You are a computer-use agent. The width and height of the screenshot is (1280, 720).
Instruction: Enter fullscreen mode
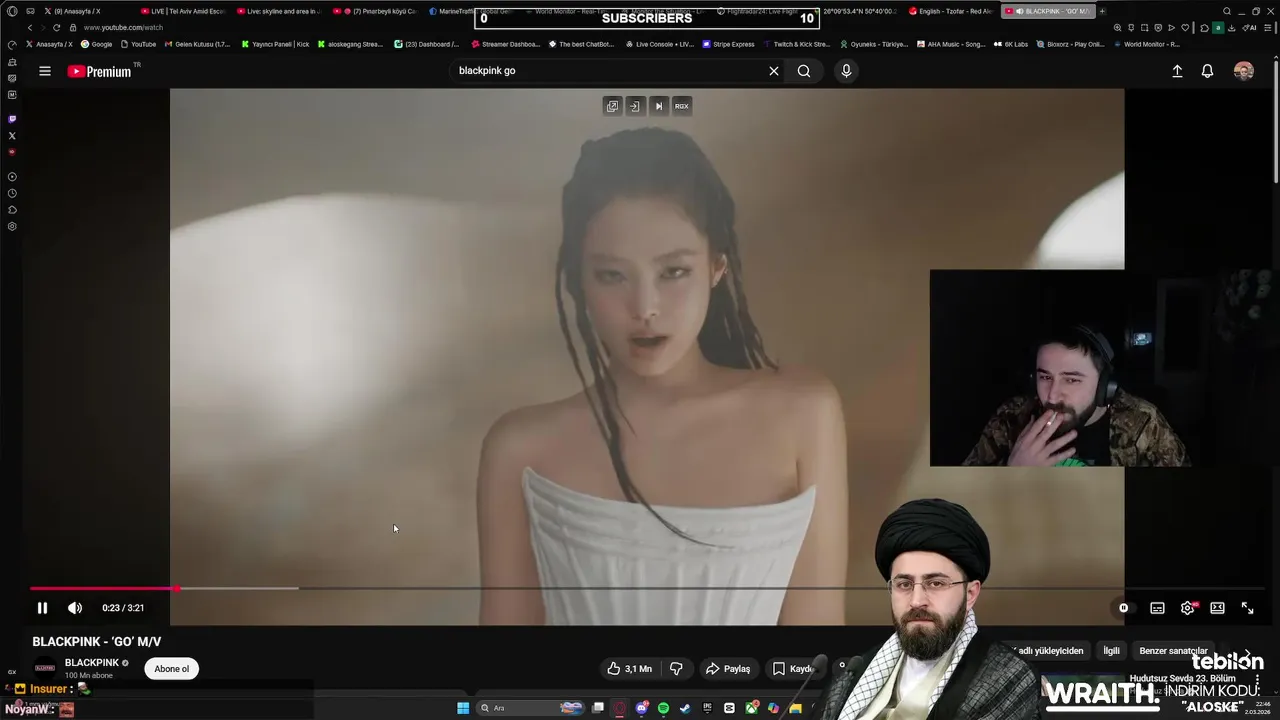point(1247,608)
